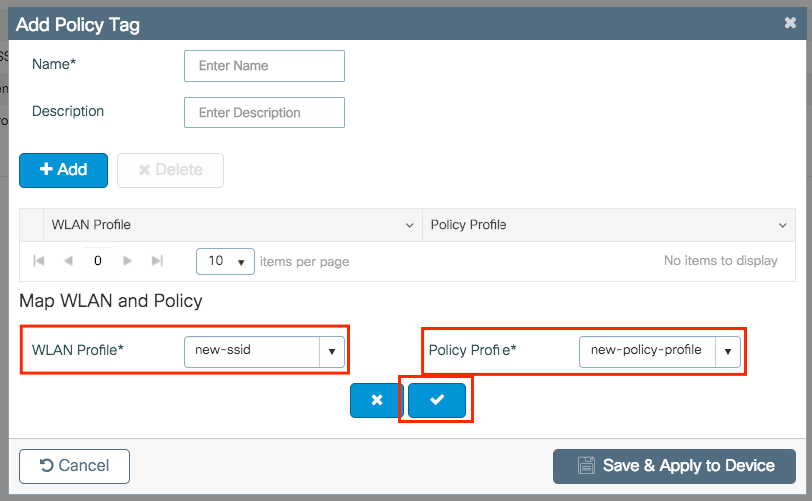Go to the first page of results

tap(39, 261)
